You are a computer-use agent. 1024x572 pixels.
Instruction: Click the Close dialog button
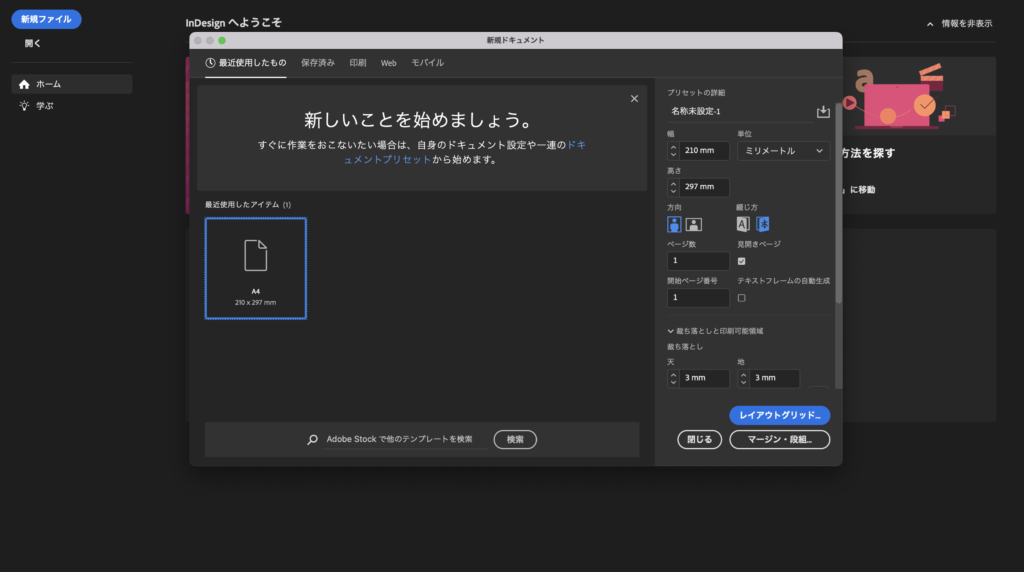click(x=699, y=439)
